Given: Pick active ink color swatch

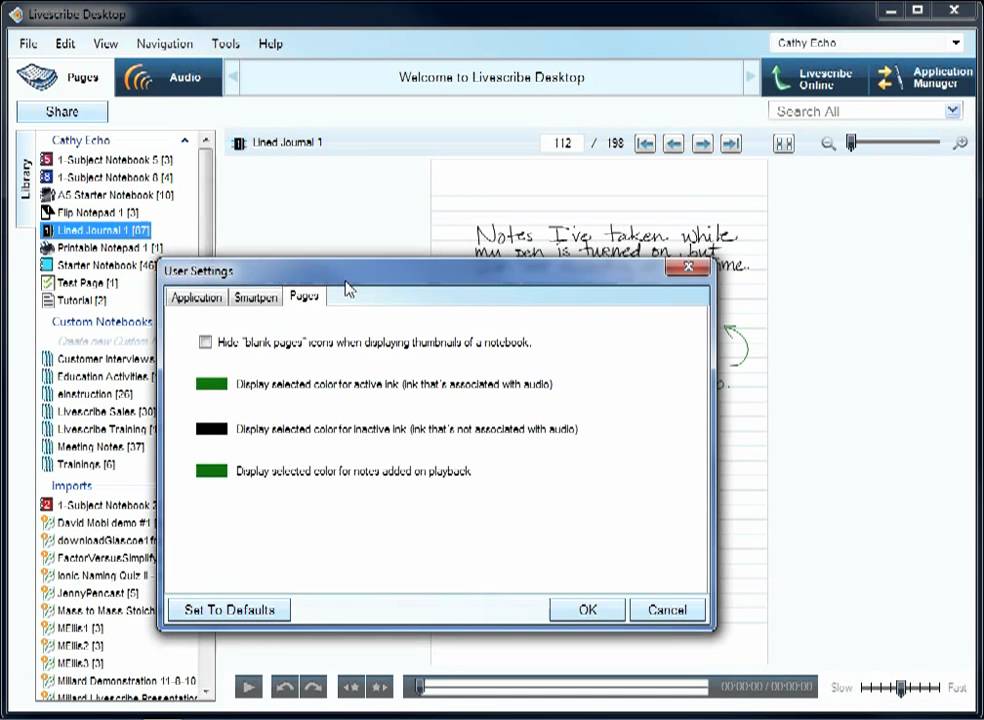Looking at the screenshot, I should click(x=211, y=384).
